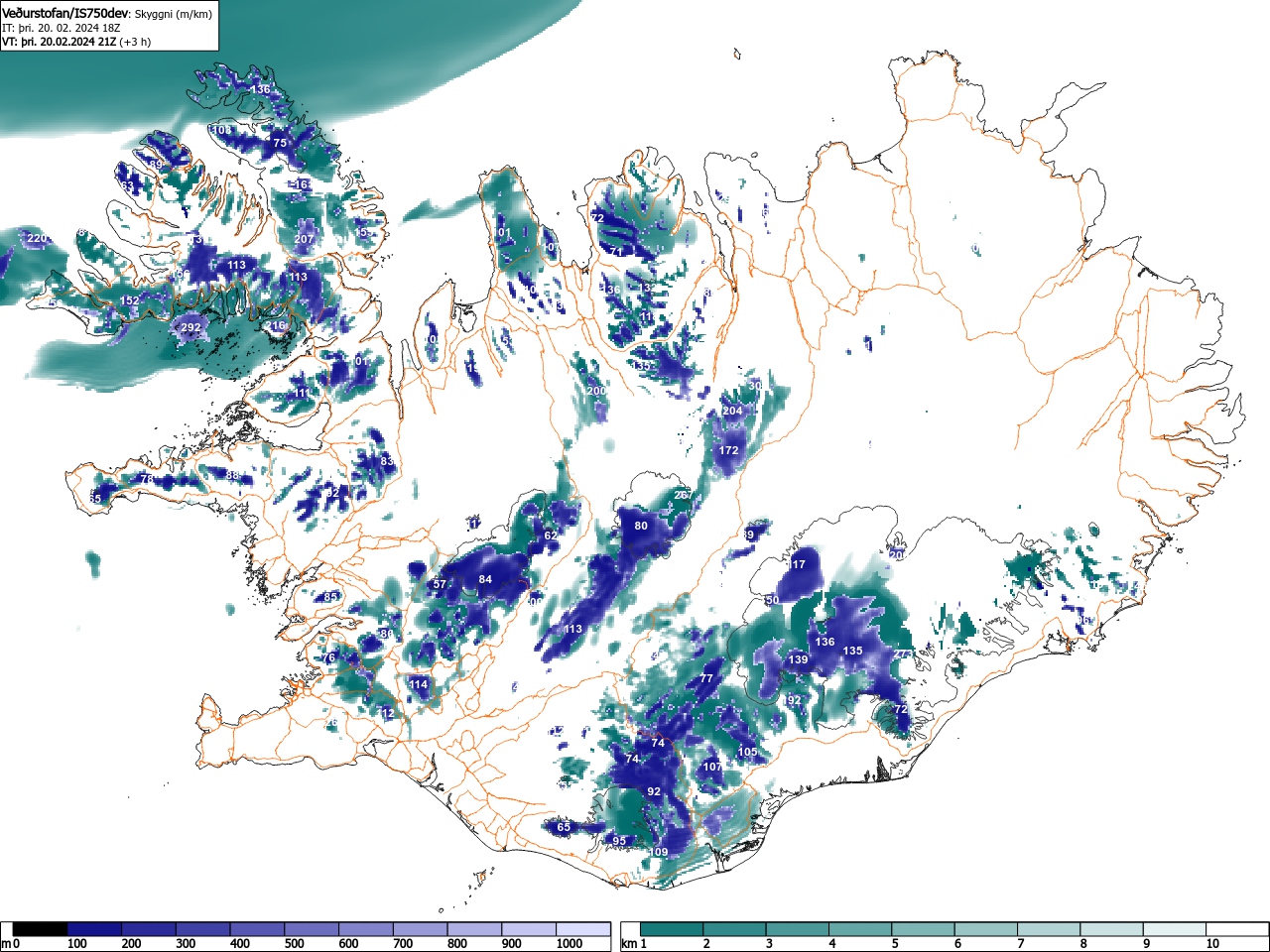This screenshot has height=952, width=1270.
Task: Click the '152' visibility value on map
Action: [130, 300]
